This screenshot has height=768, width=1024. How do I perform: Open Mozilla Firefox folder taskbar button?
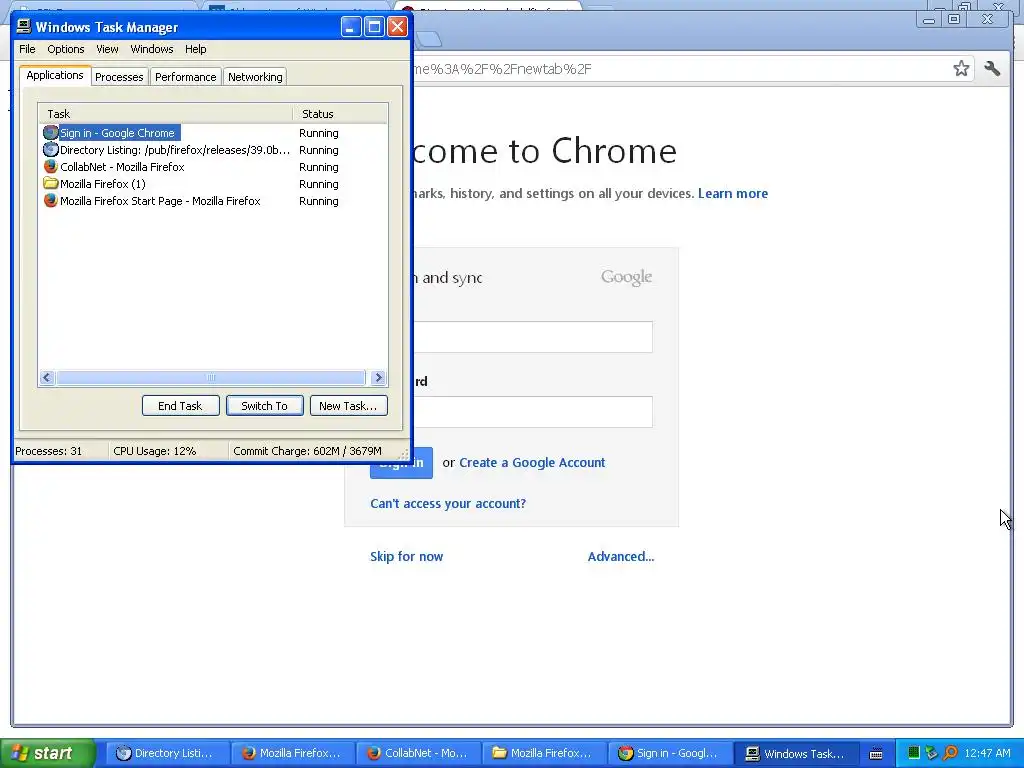544,753
